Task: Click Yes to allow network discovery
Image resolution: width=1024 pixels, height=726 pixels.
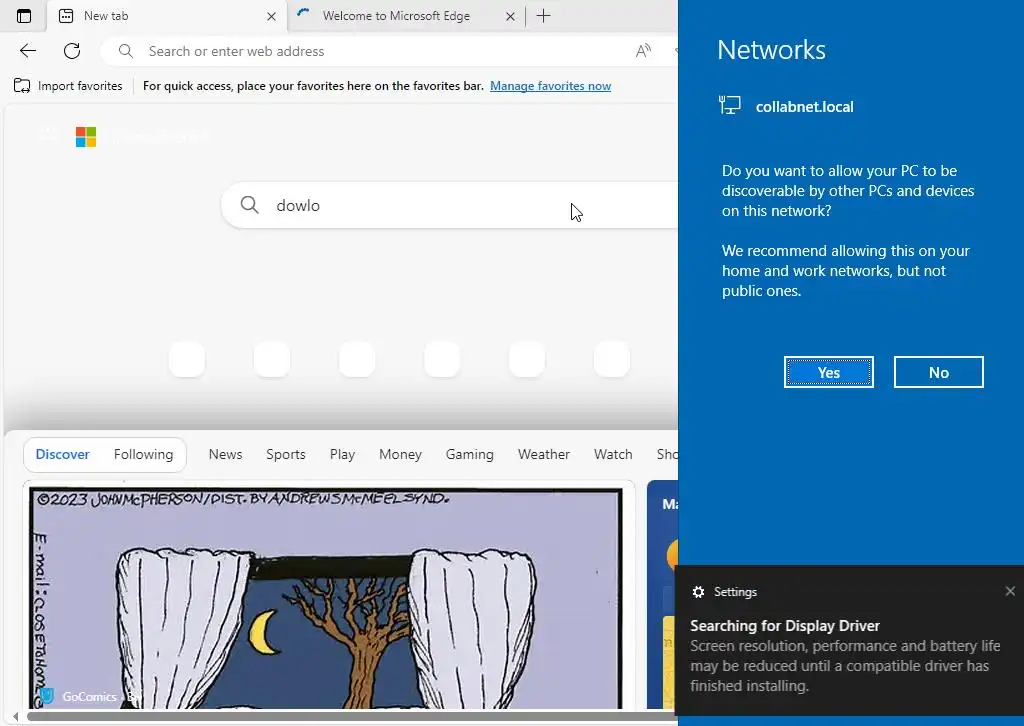Action: pos(829,372)
